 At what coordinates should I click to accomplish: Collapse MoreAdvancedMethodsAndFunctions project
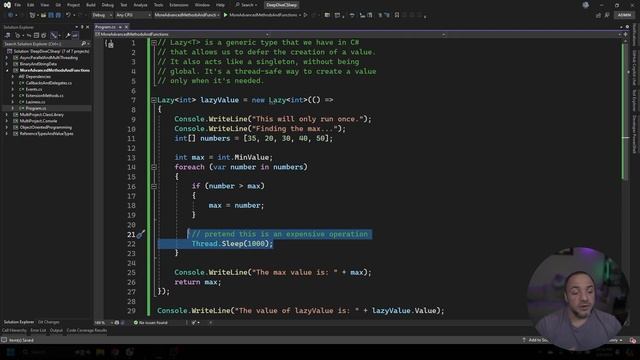(x=7, y=70)
